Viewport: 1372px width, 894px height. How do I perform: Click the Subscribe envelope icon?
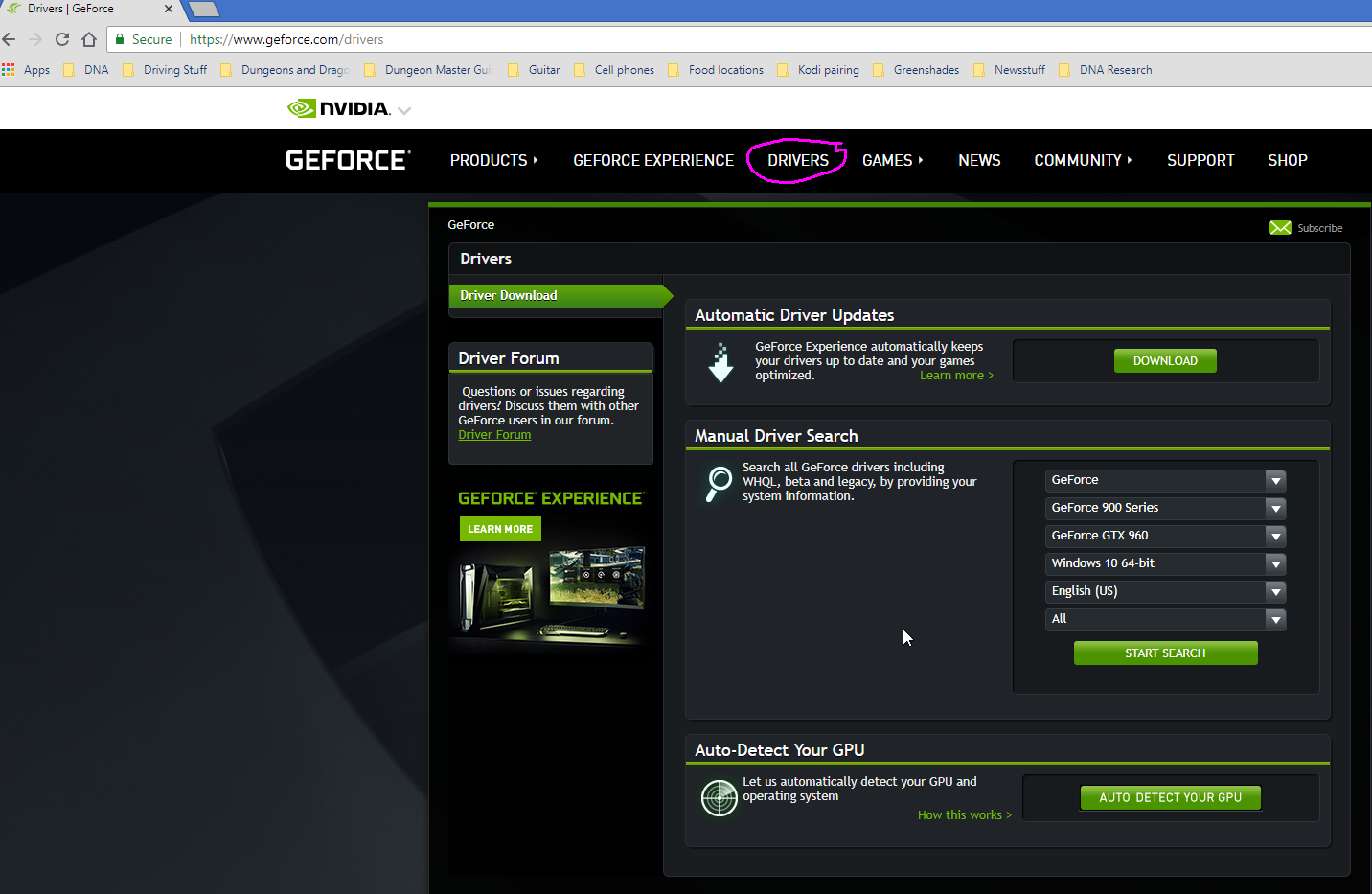pyautogui.click(x=1280, y=227)
